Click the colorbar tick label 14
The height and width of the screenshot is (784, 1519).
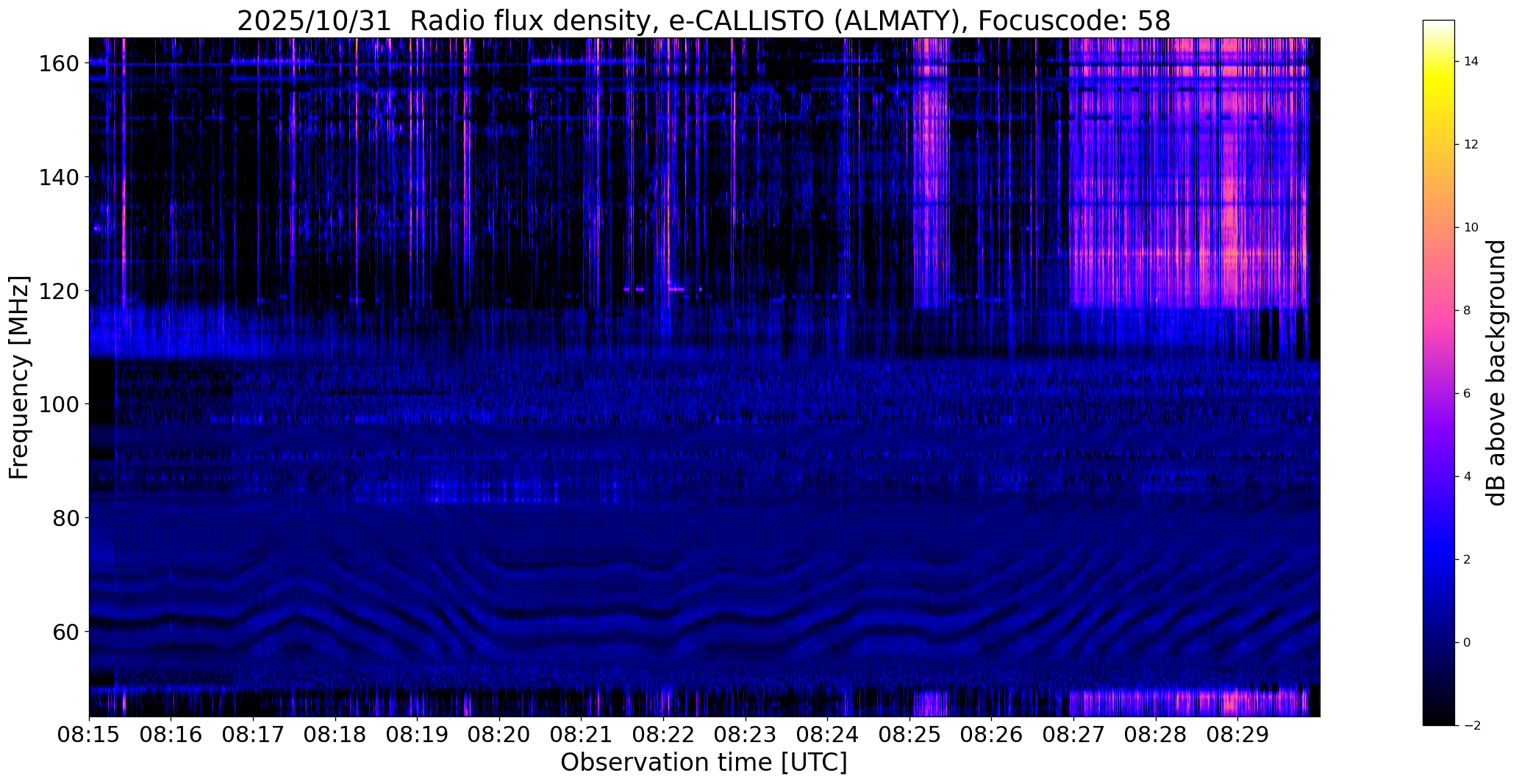coord(1471,62)
